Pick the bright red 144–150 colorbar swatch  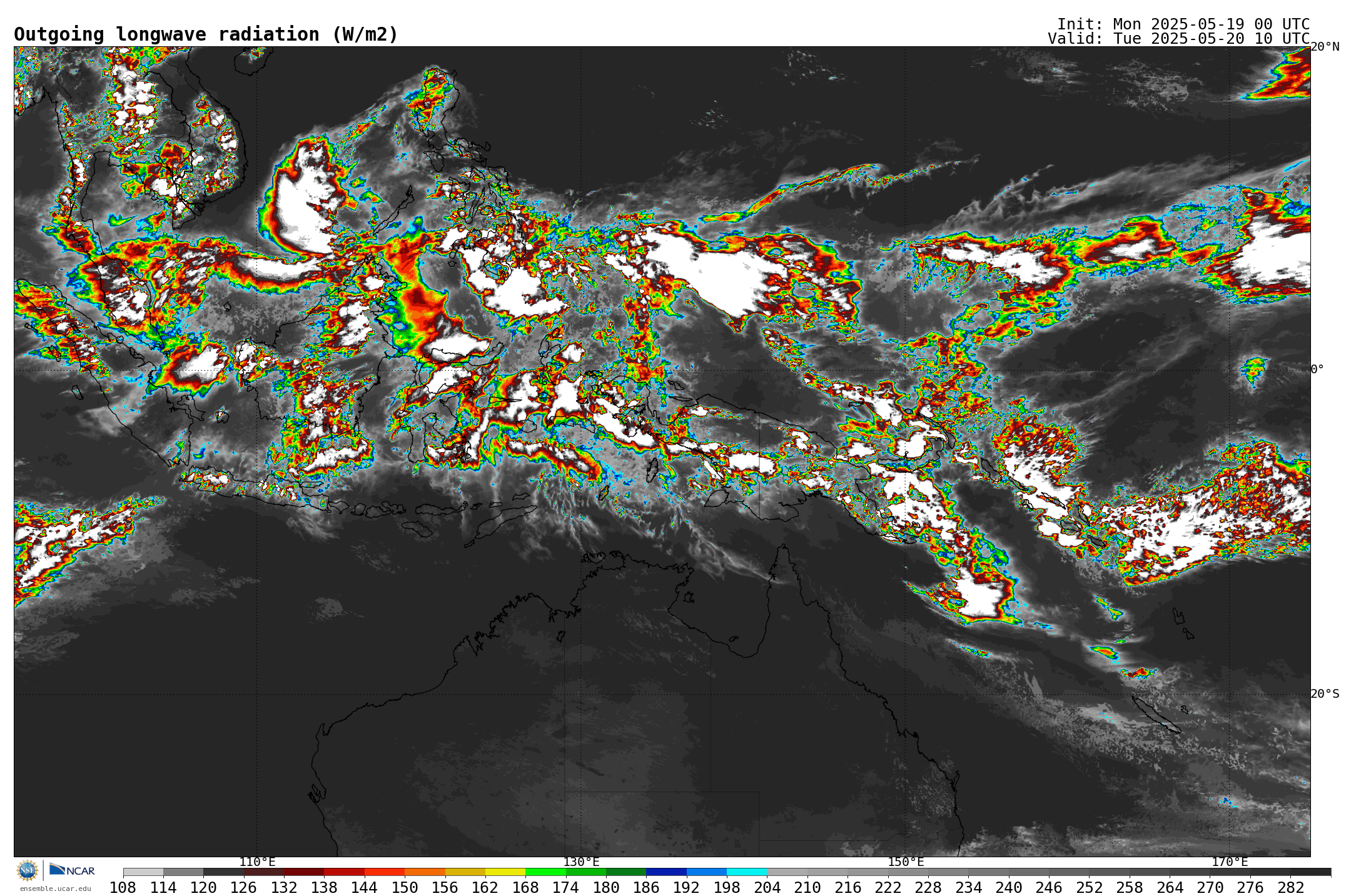click(385, 872)
